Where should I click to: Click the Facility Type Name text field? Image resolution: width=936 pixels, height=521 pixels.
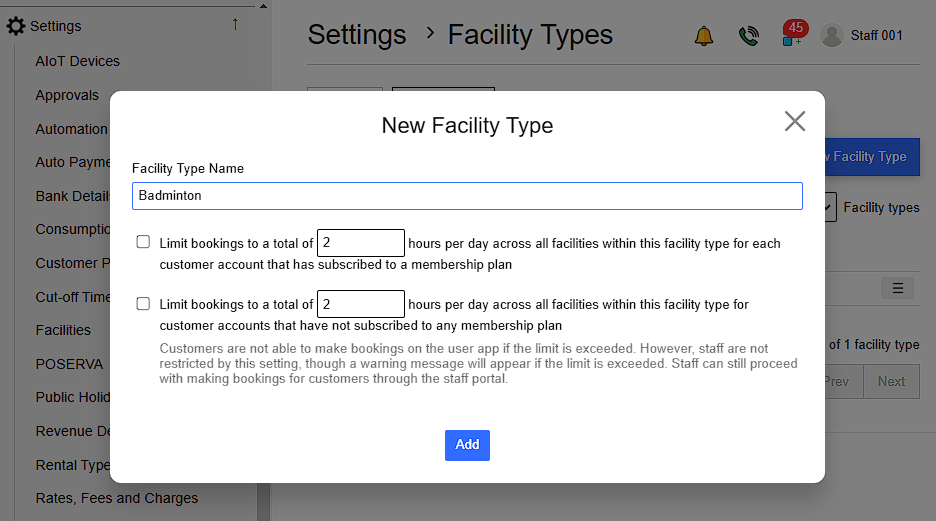tap(467, 196)
